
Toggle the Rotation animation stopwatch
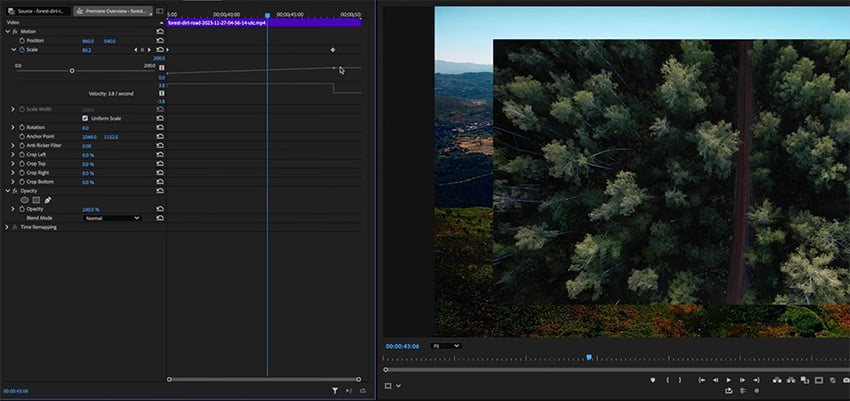point(22,128)
